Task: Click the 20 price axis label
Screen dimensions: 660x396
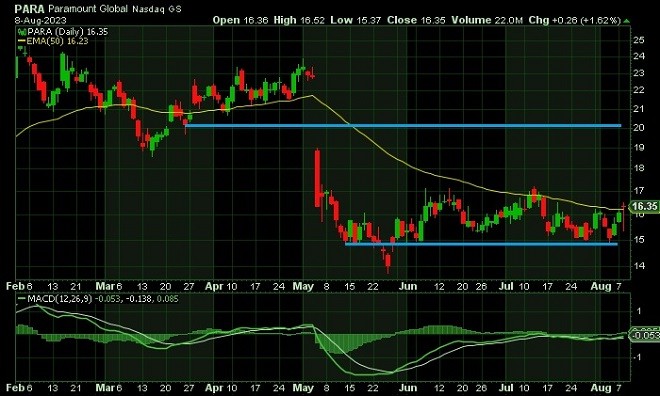Action: coord(639,128)
